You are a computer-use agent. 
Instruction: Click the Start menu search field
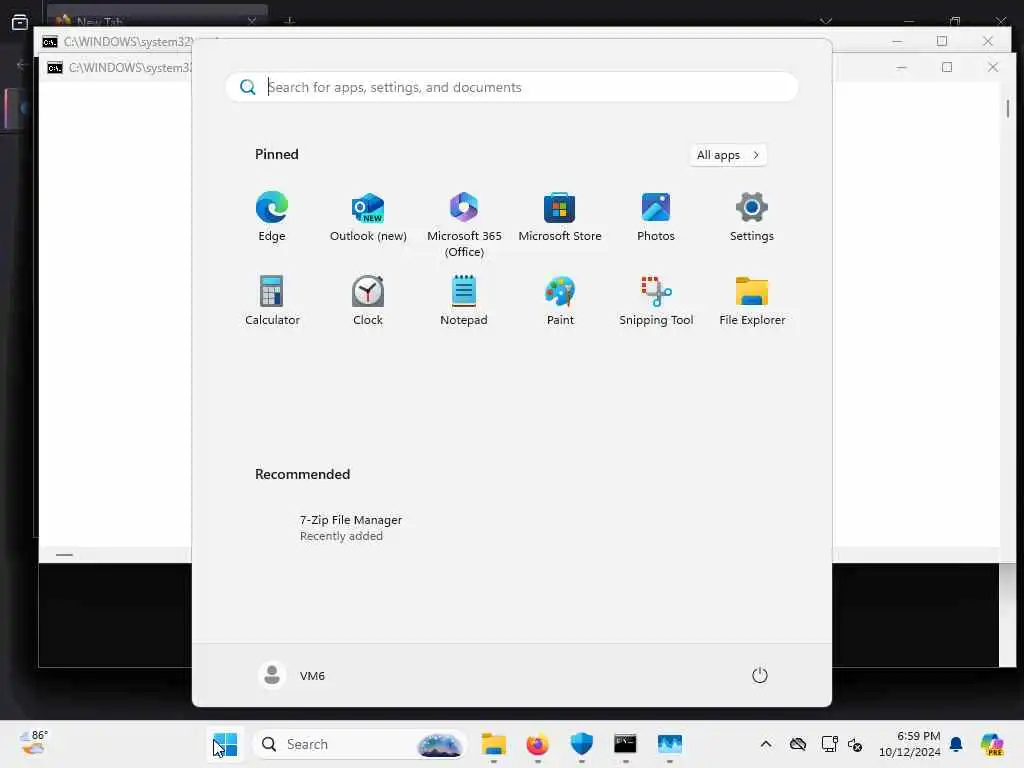pos(511,87)
